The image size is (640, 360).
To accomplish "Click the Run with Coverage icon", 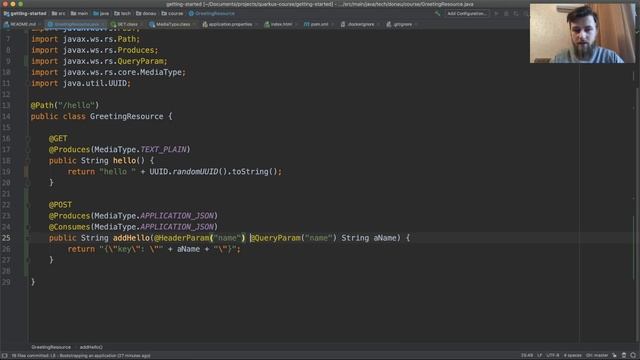I will tap(516, 13).
